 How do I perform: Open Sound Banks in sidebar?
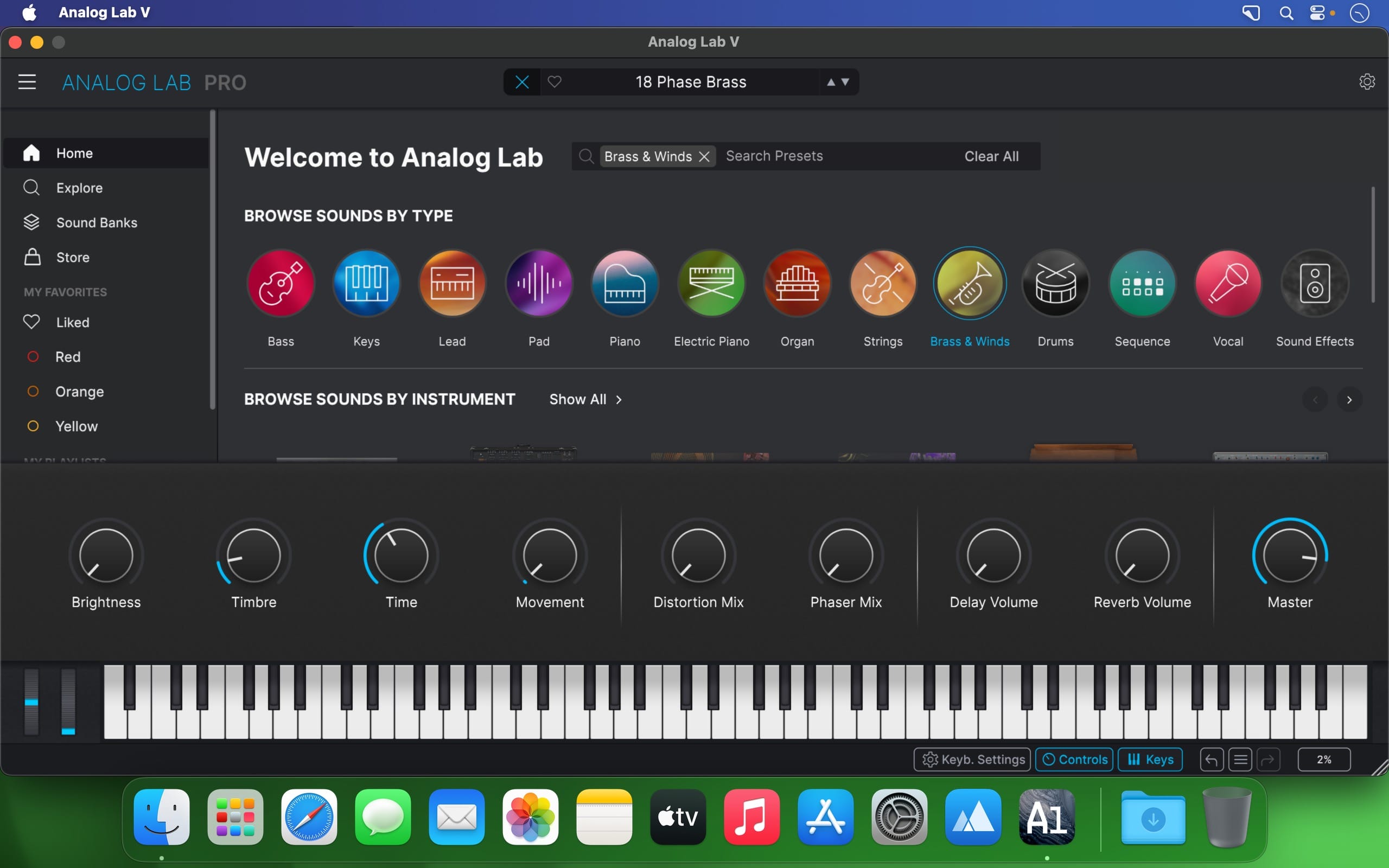click(106, 222)
